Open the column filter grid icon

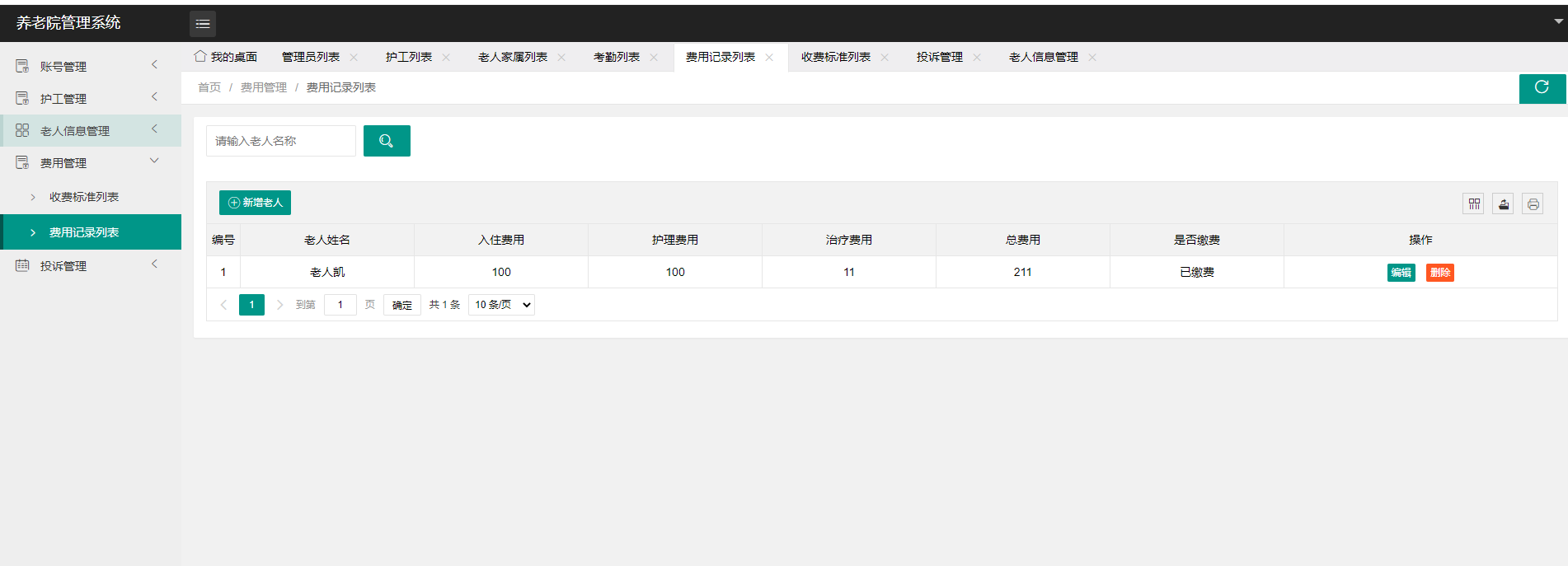pos(1474,203)
